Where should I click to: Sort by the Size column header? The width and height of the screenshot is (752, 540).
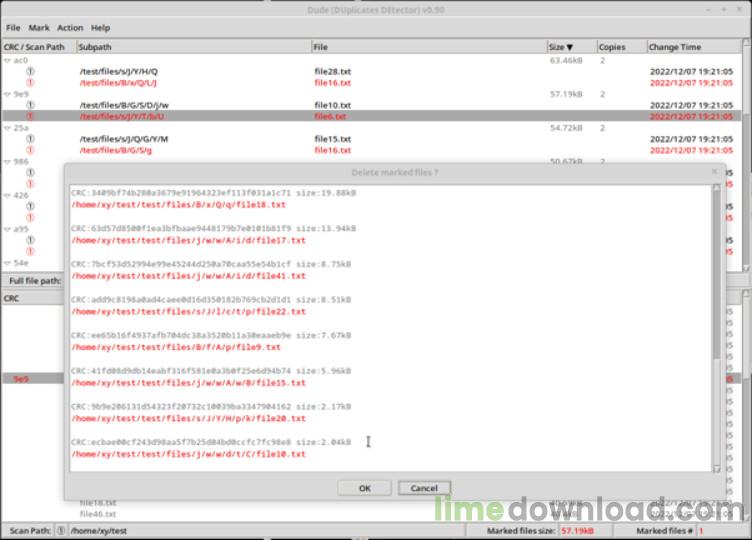click(572, 47)
